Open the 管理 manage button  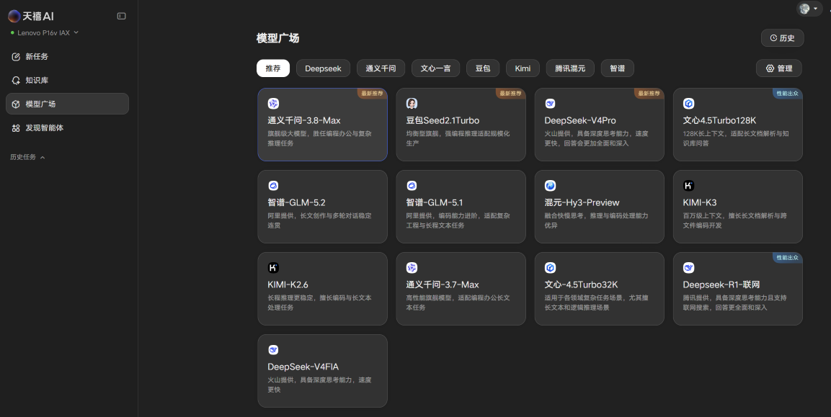[x=779, y=68]
